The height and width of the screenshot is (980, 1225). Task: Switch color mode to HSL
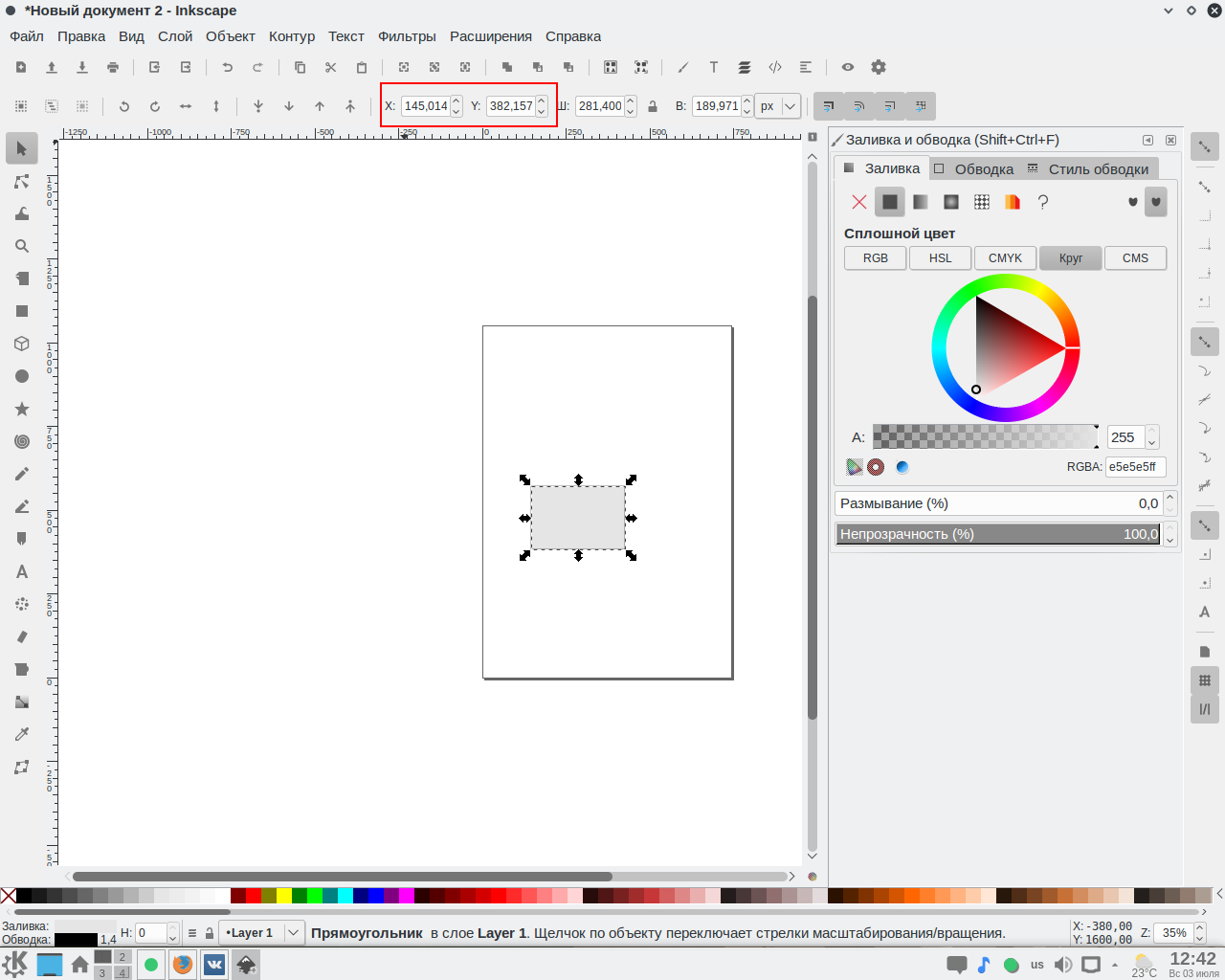point(941,258)
